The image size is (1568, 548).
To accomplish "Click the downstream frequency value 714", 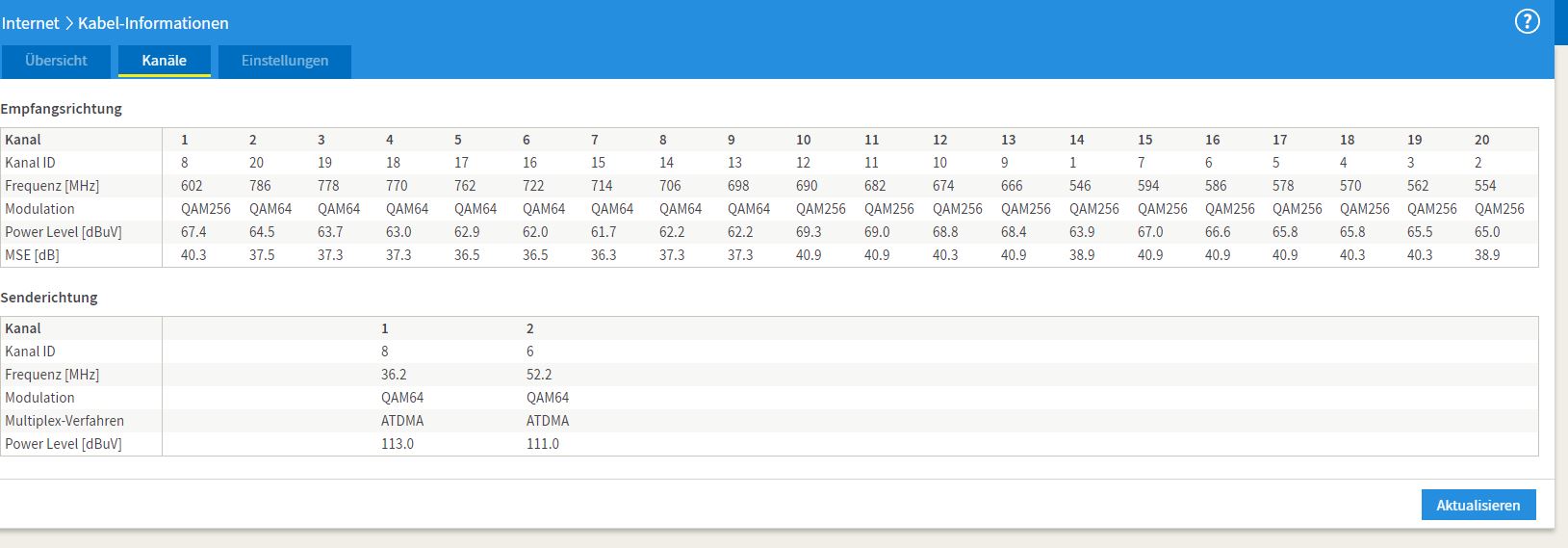I will 602,186.
